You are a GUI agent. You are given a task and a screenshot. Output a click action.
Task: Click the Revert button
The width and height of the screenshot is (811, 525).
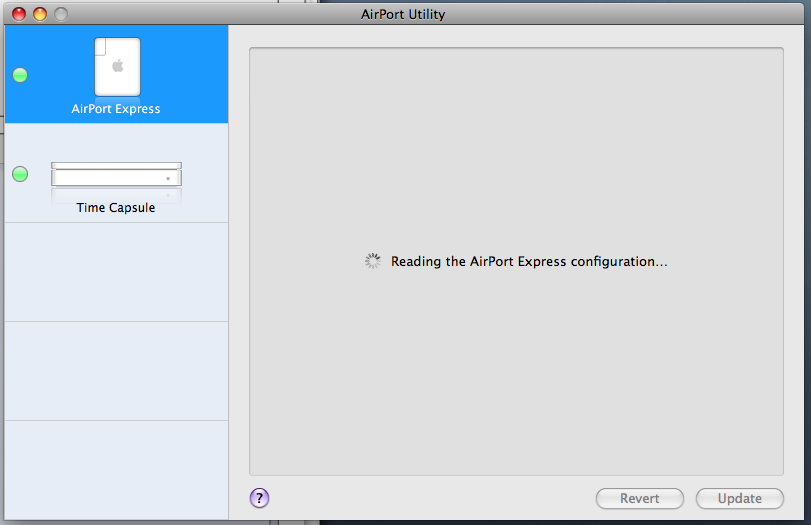640,498
